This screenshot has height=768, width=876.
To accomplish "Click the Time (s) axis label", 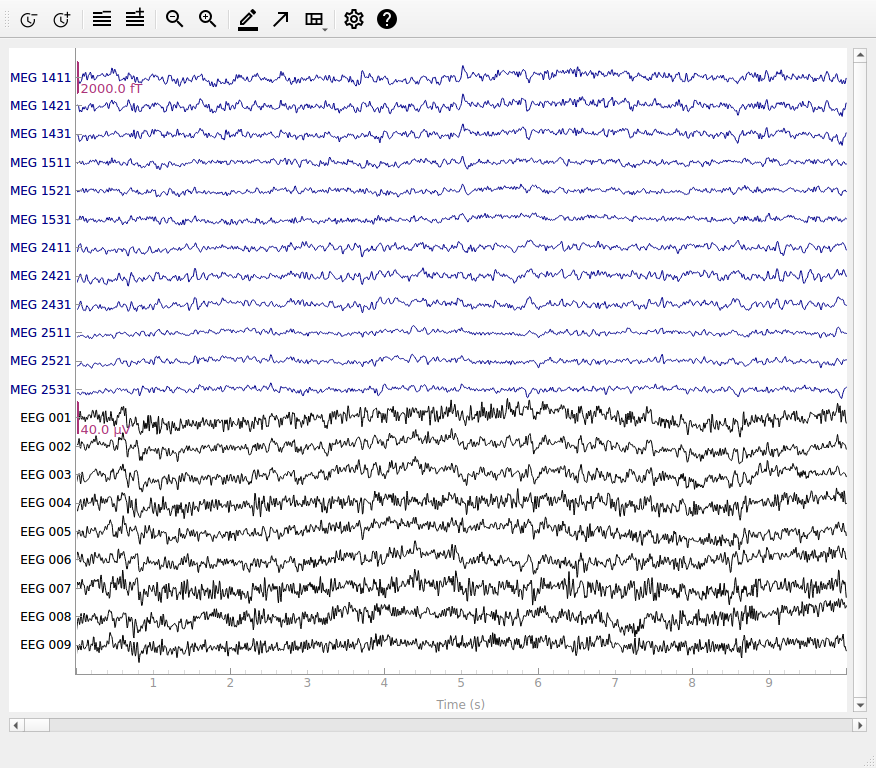I will click(x=461, y=704).
